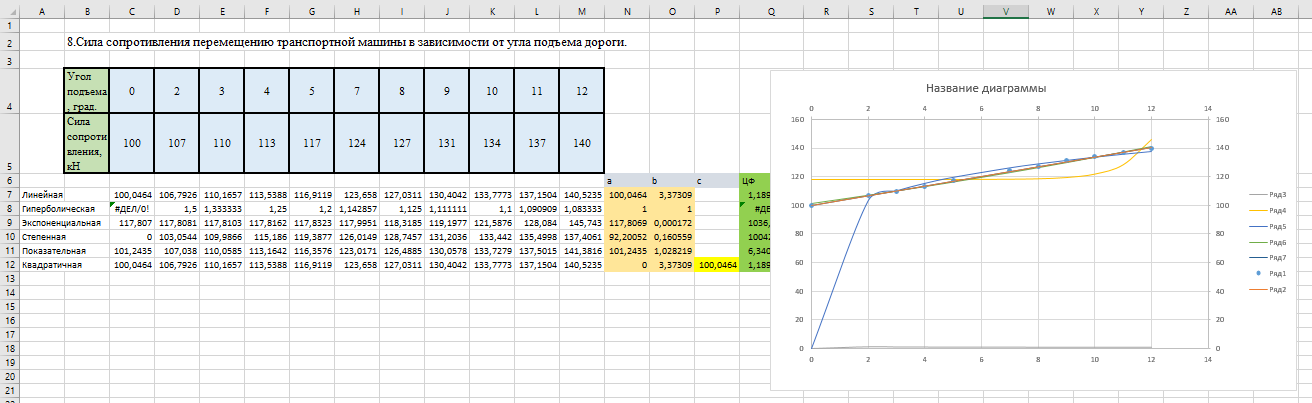Screen dimensions: 1312x403
Task: Click the title text cell about 'Сила сопротивления'
Action: tap(346, 43)
